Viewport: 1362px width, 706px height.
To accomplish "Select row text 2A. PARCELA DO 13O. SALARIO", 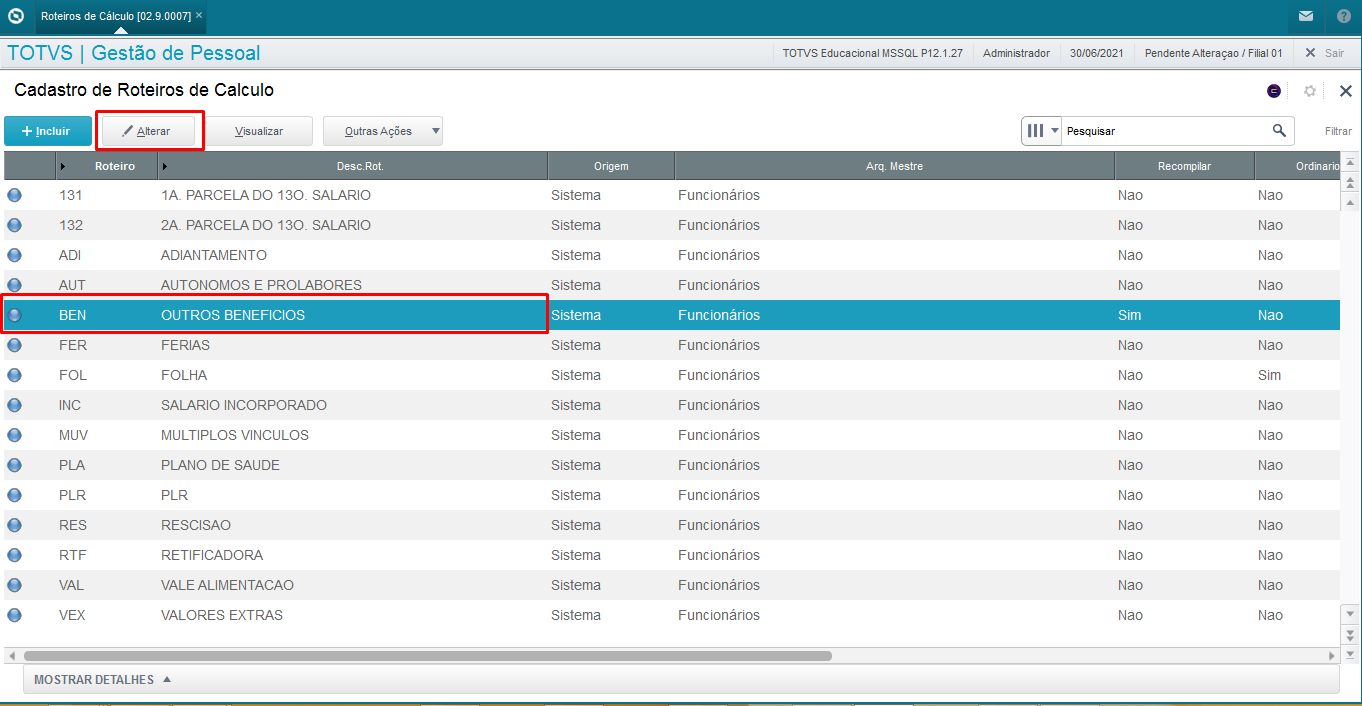I will click(x=266, y=225).
